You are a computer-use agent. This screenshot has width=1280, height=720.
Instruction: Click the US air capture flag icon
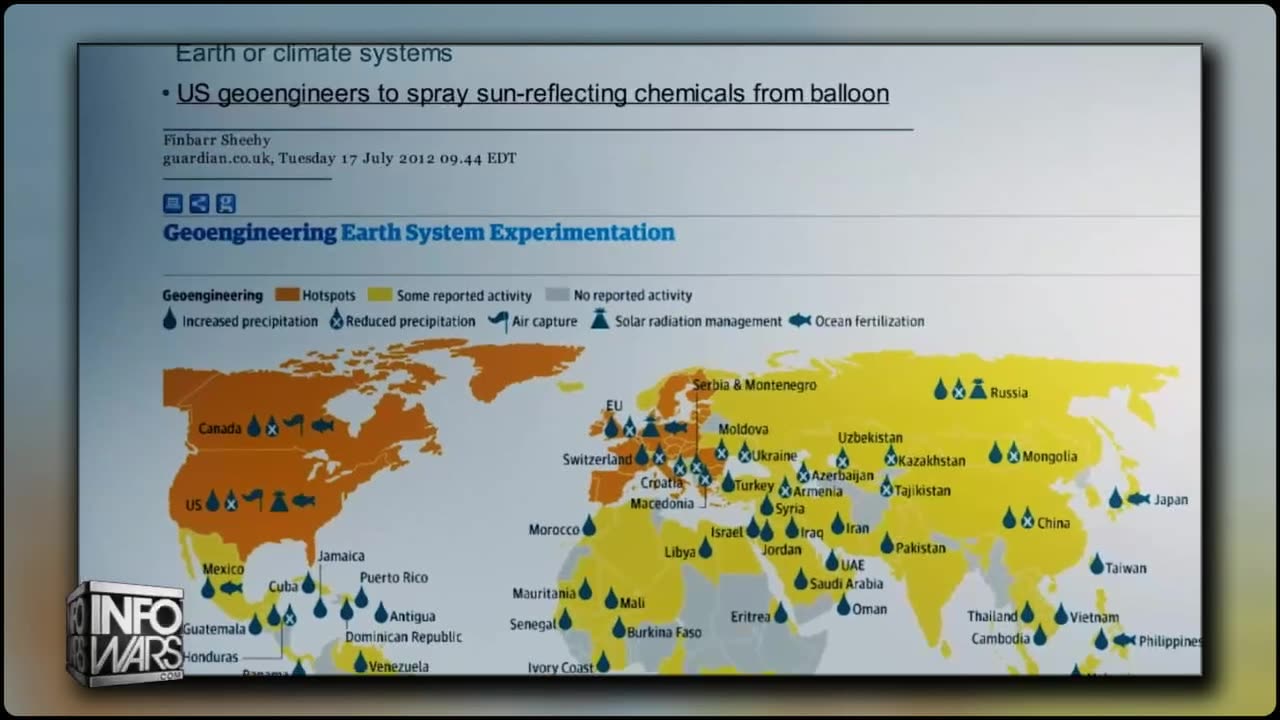254,499
